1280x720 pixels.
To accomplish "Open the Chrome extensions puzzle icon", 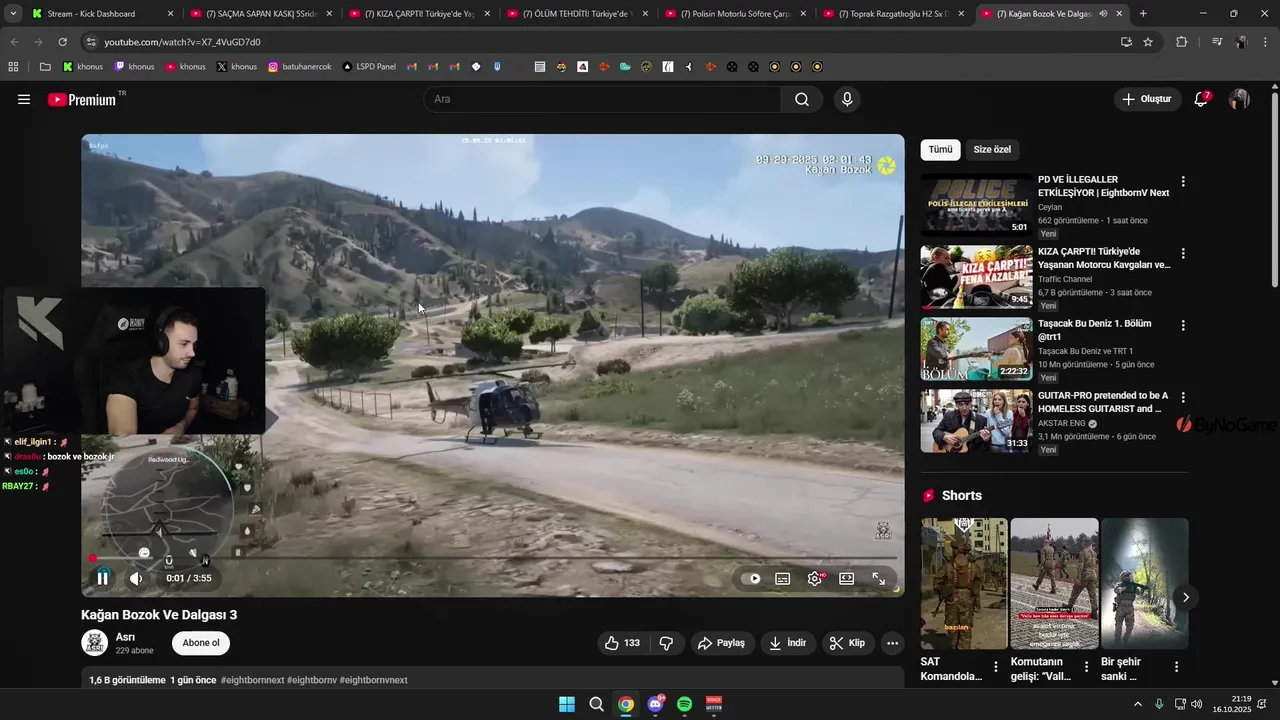I will click(1181, 42).
